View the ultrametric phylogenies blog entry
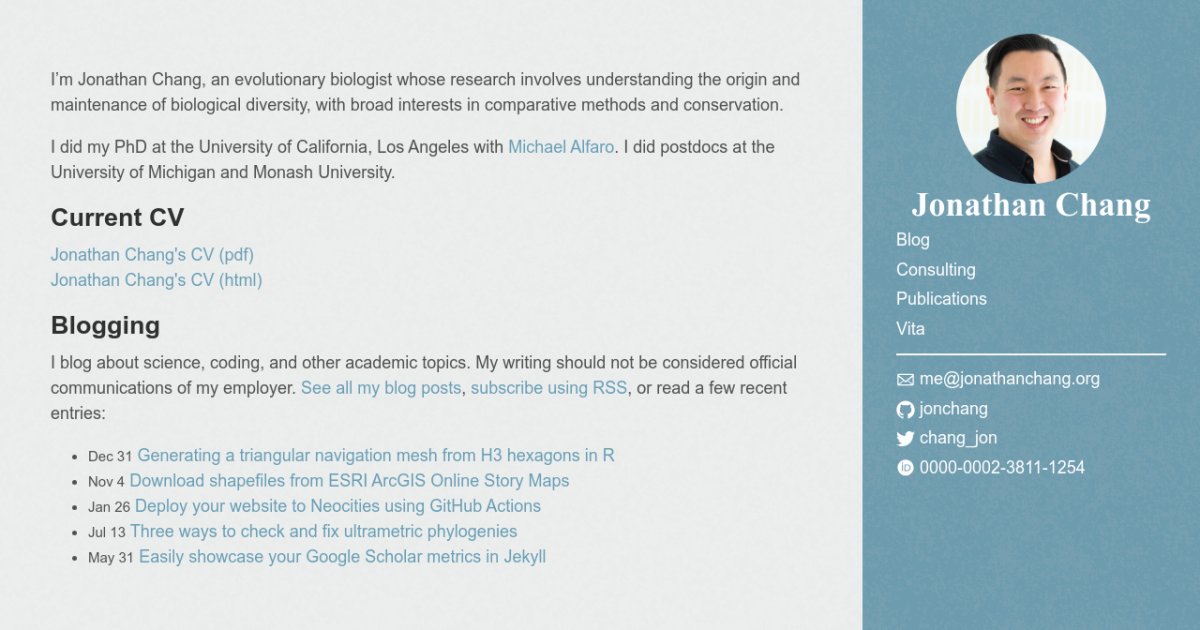 tap(324, 531)
